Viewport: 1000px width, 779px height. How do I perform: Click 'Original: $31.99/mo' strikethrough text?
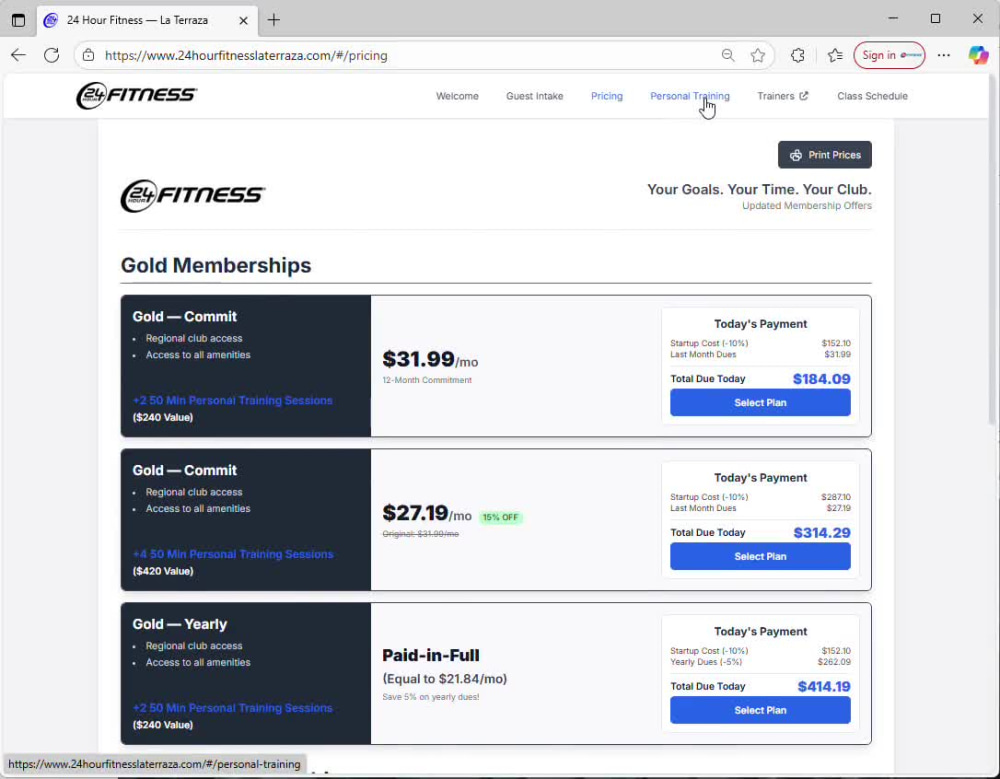pyautogui.click(x=420, y=534)
